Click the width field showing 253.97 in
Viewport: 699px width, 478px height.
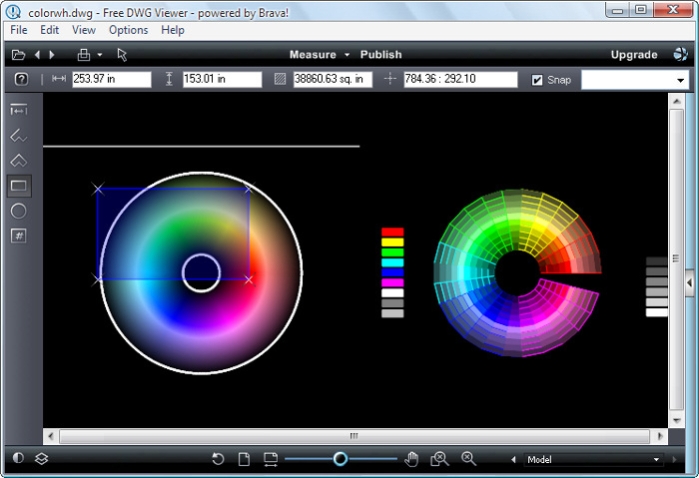[x=111, y=79]
